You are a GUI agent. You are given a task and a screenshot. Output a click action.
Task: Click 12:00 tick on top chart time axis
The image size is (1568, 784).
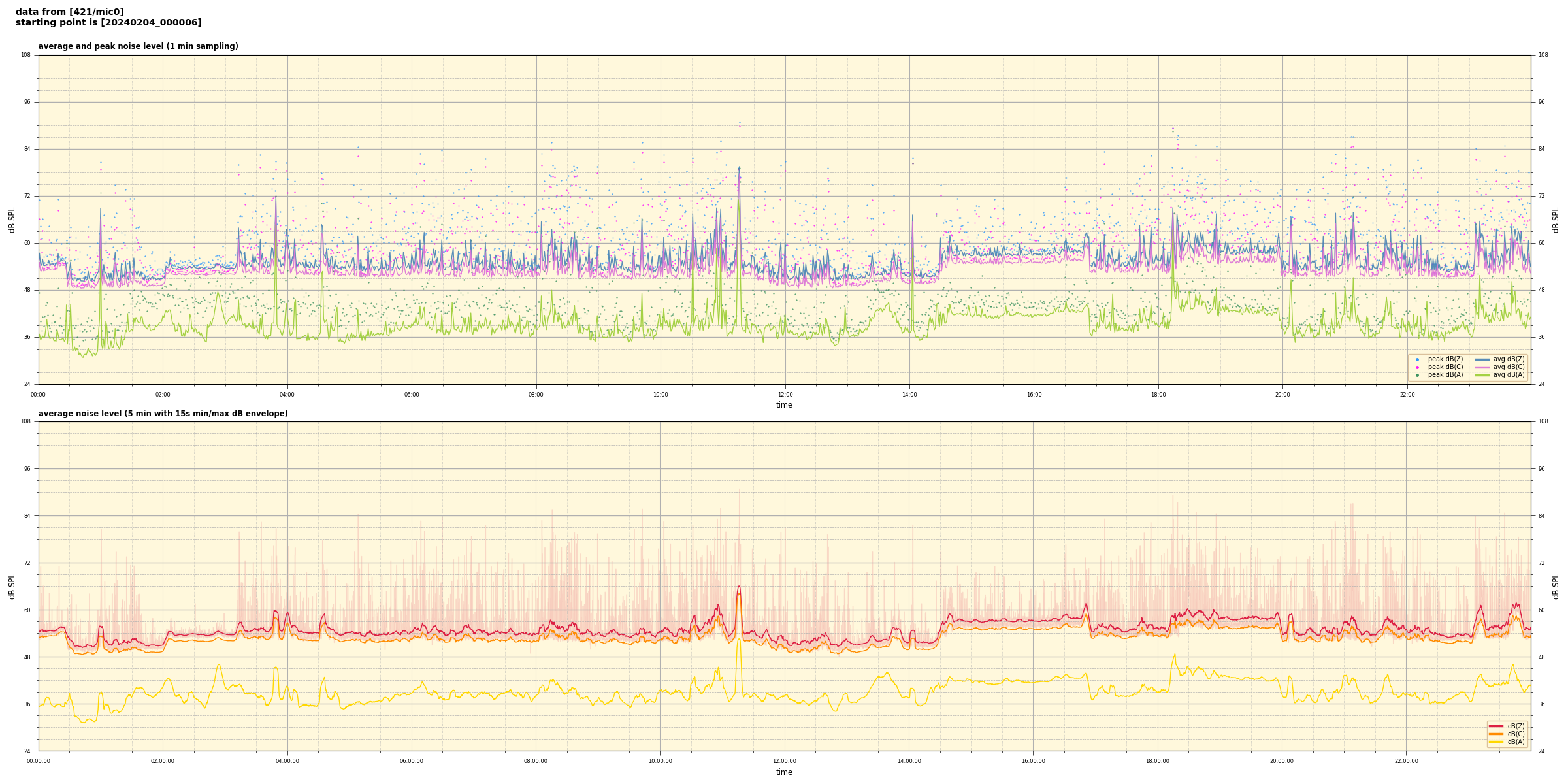[785, 395]
